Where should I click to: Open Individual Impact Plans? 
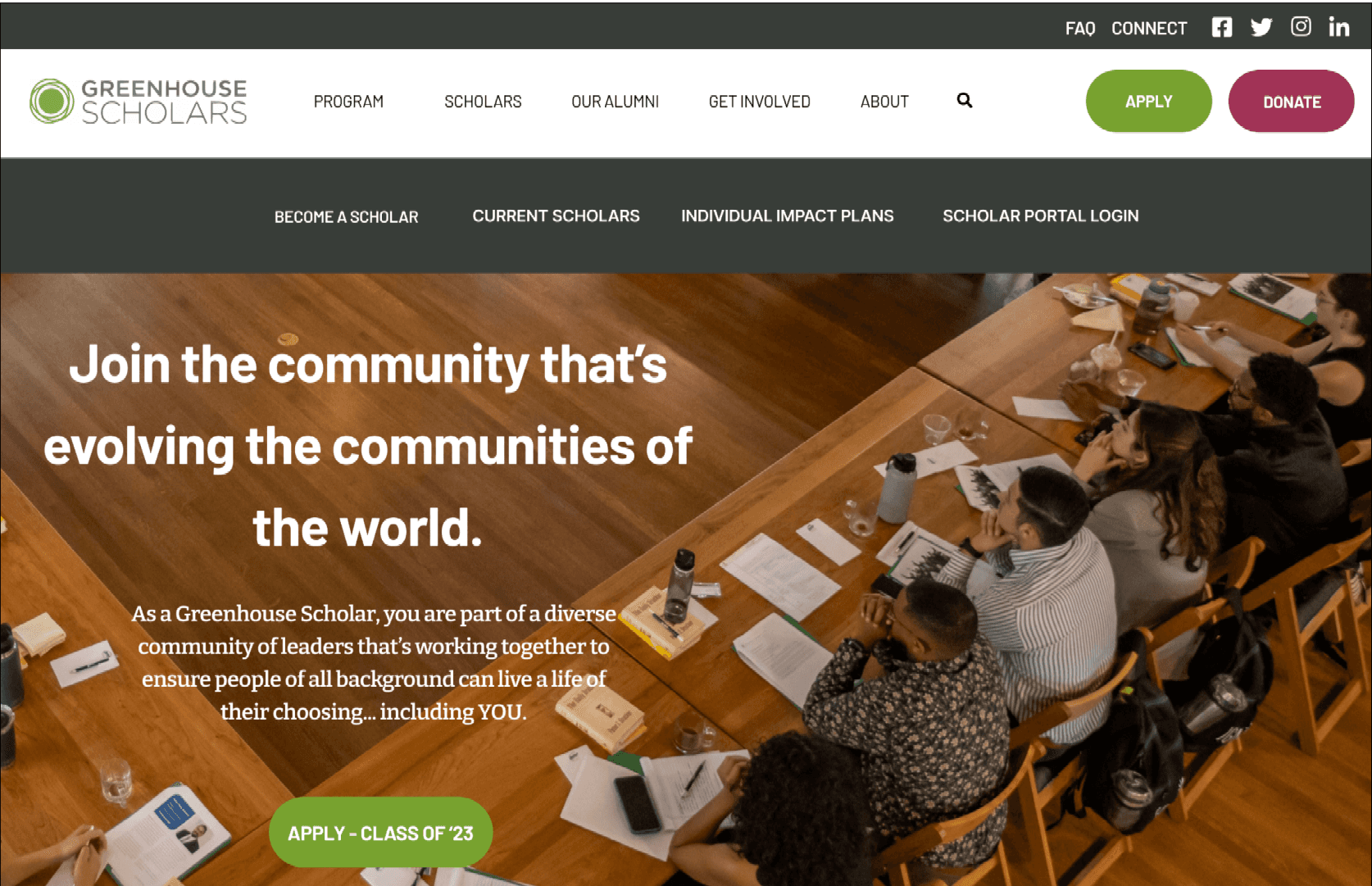pos(787,216)
